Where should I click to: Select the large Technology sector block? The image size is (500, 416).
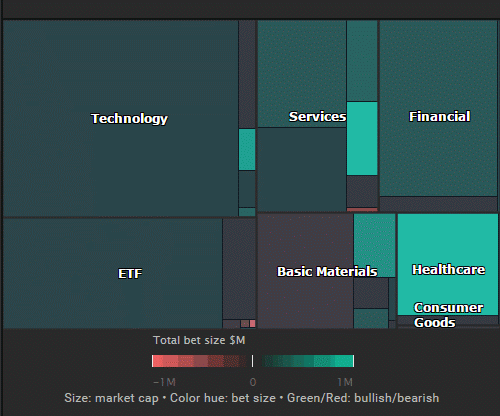point(121,118)
